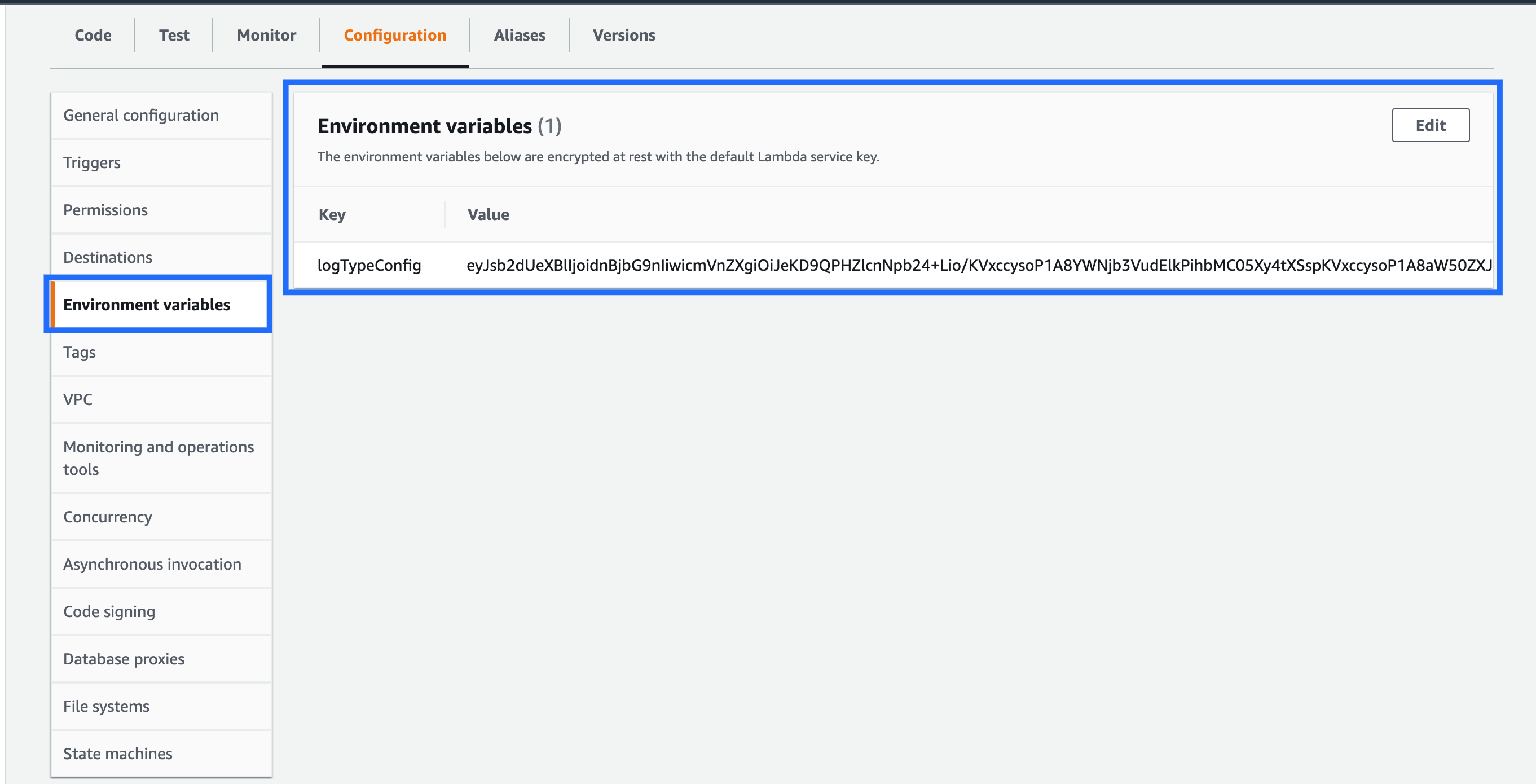The image size is (1536, 784).
Task: Open the Tags section
Action: pyautogui.click(x=80, y=352)
